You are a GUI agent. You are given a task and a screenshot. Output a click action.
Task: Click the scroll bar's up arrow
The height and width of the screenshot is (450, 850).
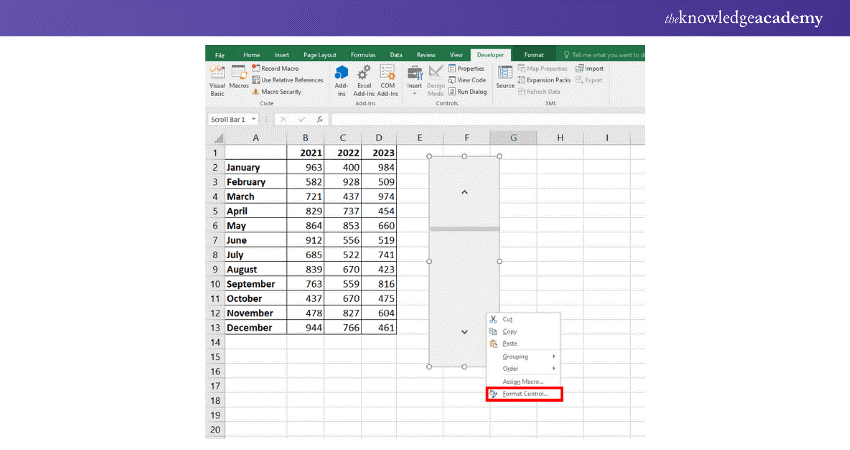(464, 193)
